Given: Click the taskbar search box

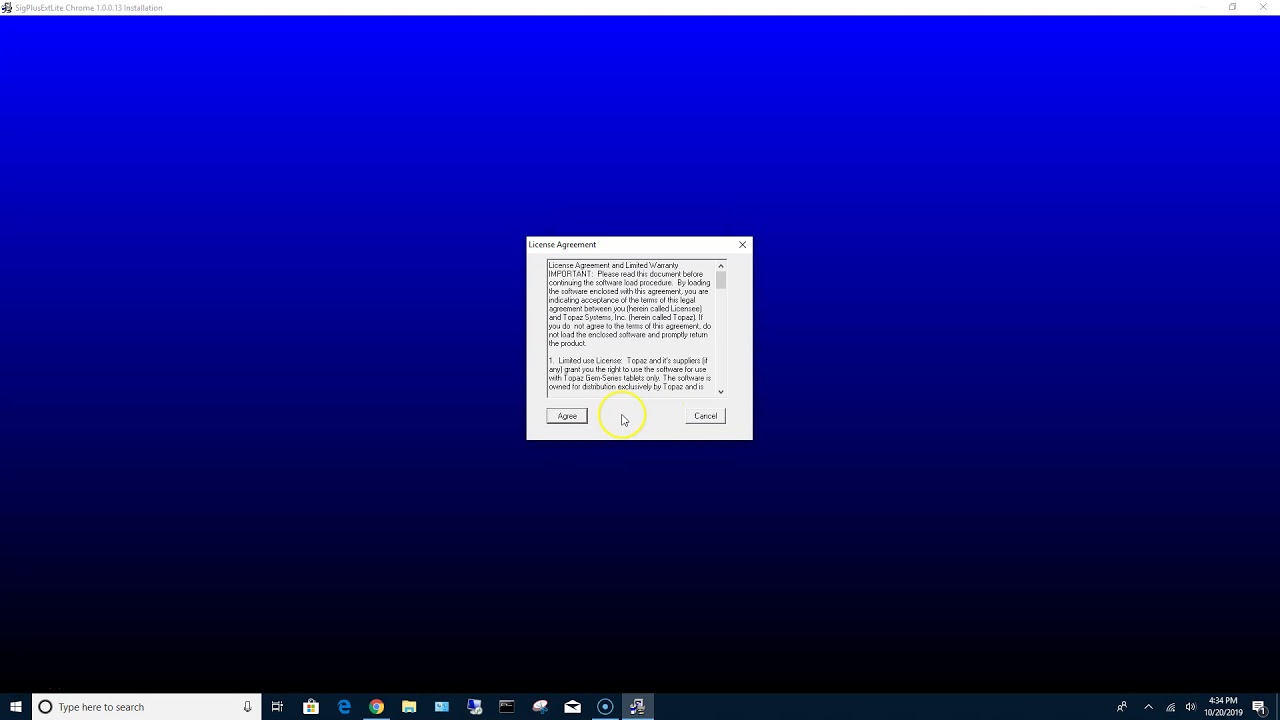Looking at the screenshot, I should [147, 707].
